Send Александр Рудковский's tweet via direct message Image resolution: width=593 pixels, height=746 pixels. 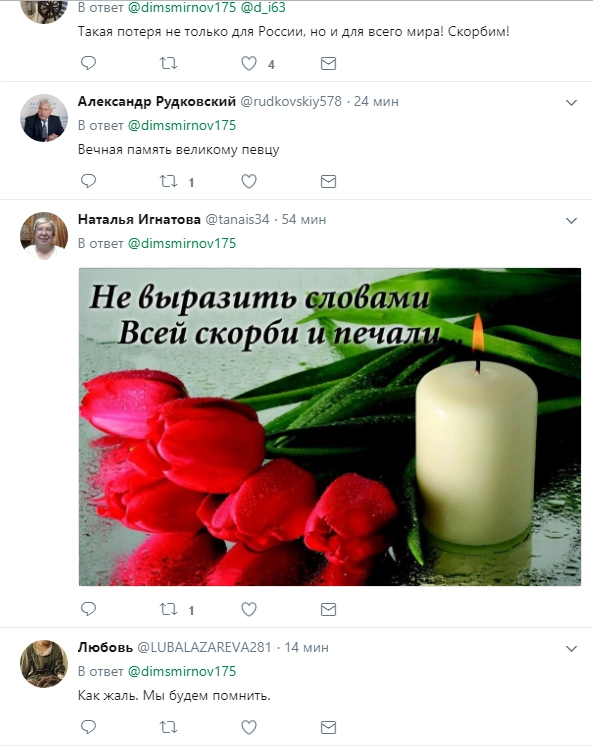[x=328, y=181]
